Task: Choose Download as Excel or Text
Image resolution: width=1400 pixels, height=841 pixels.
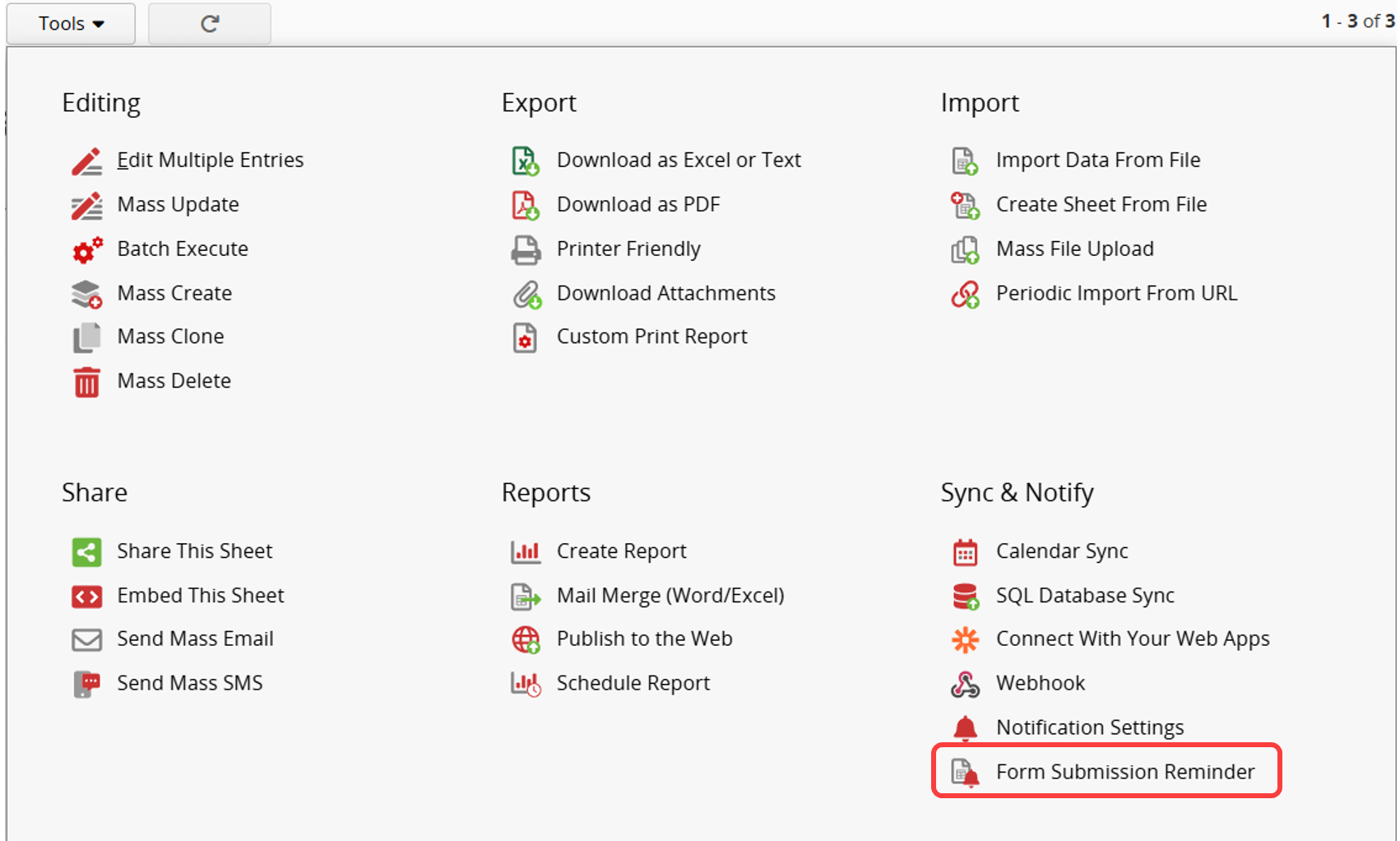Action: (x=678, y=160)
